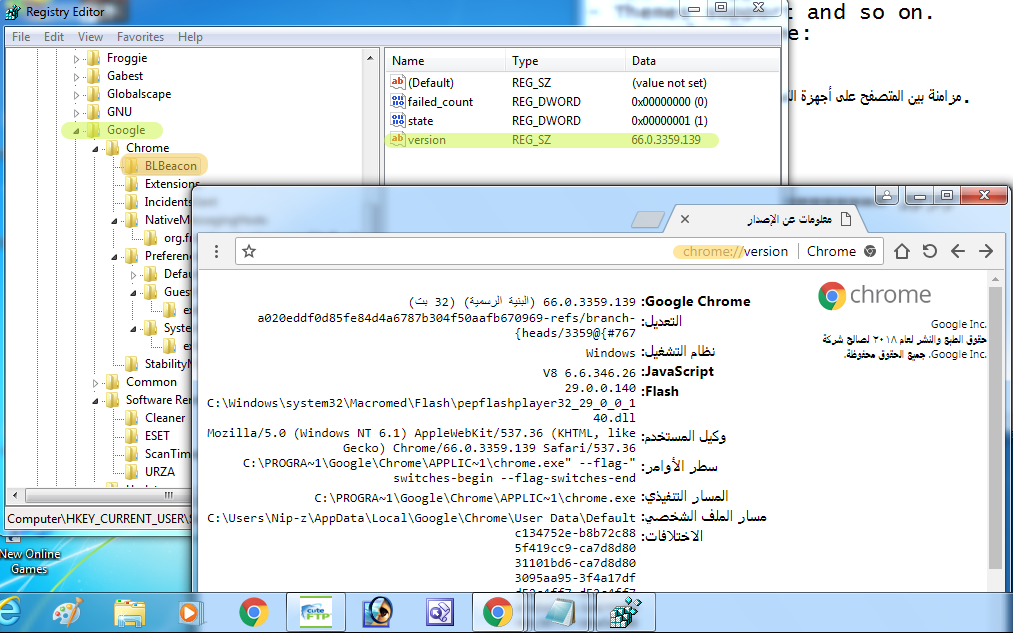
Task: Select the URZA key in the tree
Action: 160,472
